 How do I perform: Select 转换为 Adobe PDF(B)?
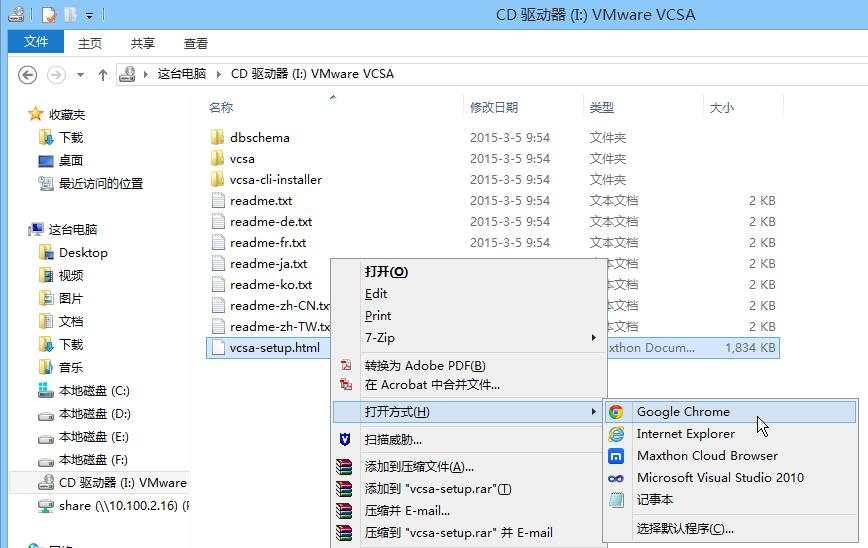click(x=468, y=366)
